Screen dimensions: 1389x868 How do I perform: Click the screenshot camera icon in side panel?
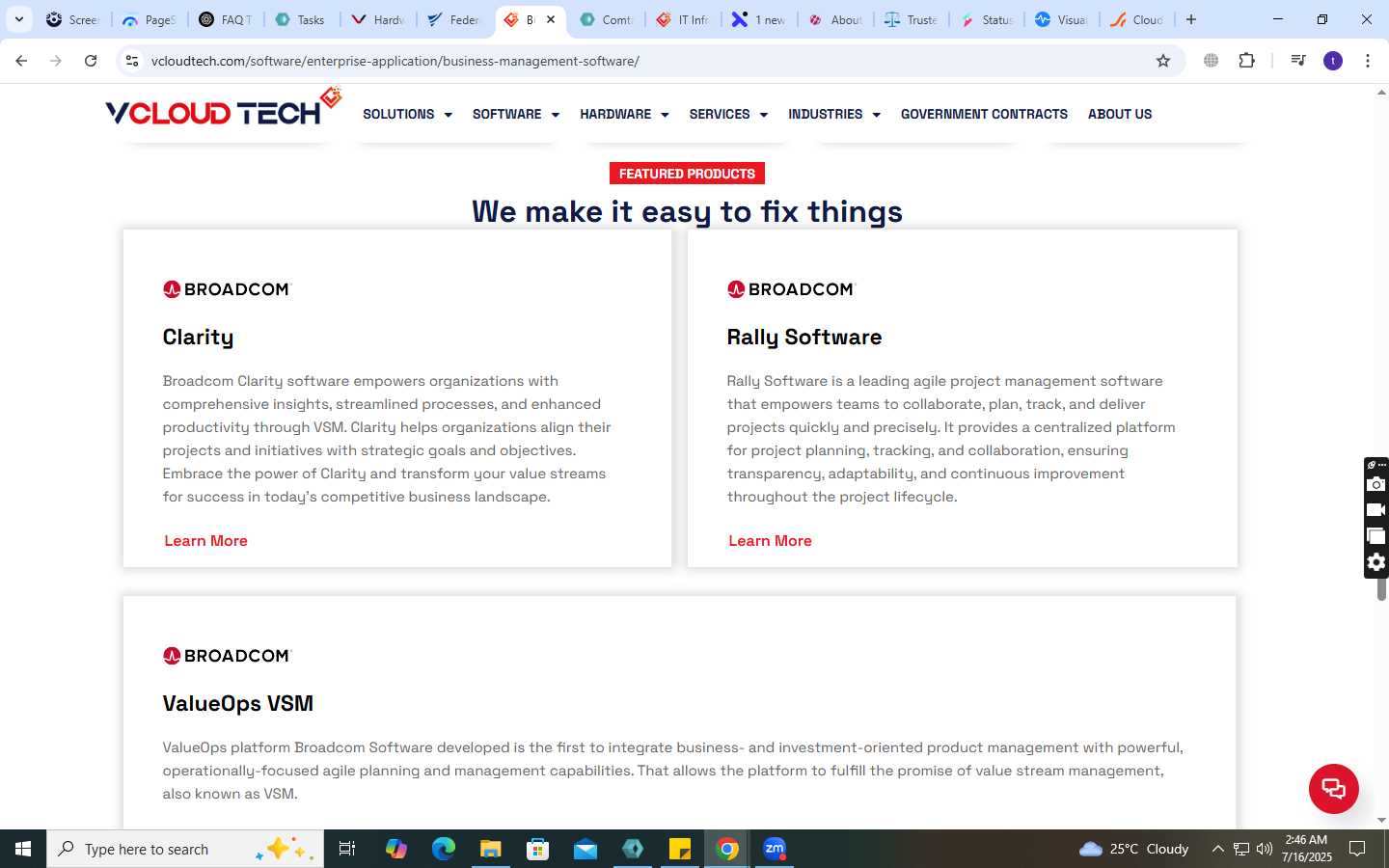tap(1376, 484)
